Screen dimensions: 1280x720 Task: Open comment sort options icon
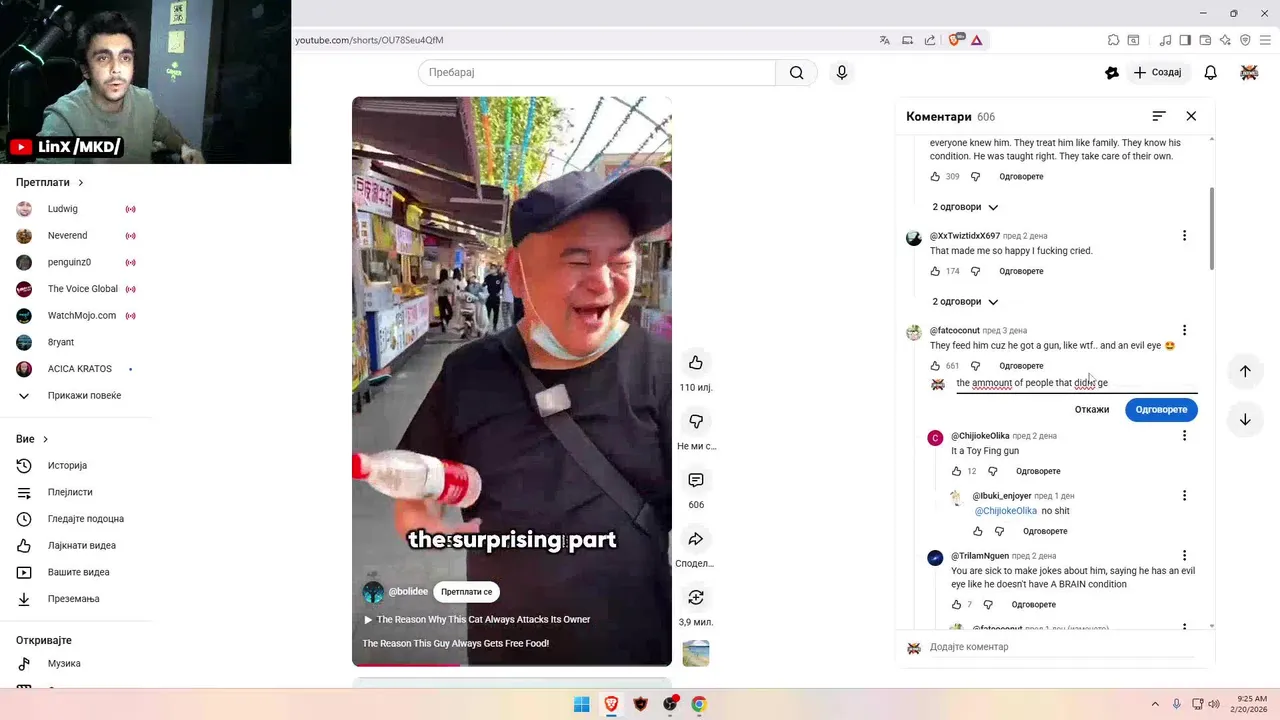[1159, 116]
